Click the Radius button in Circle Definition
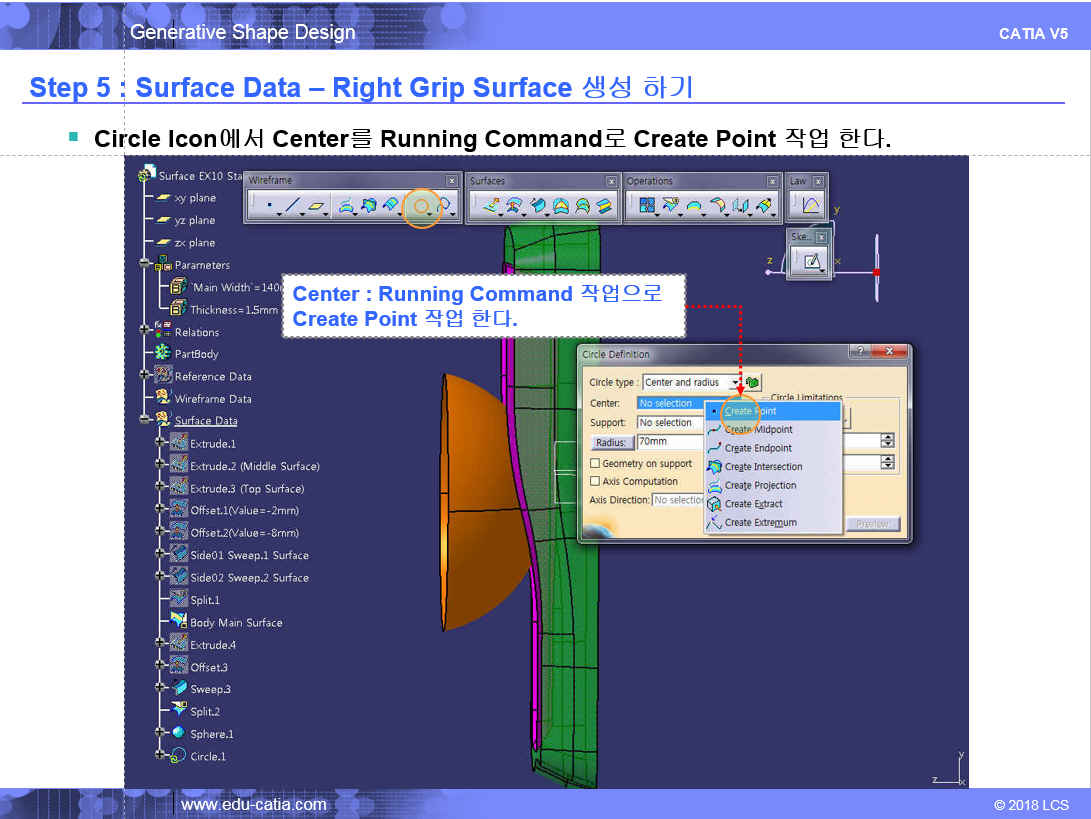This screenshot has height=819, width=1091. (610, 442)
